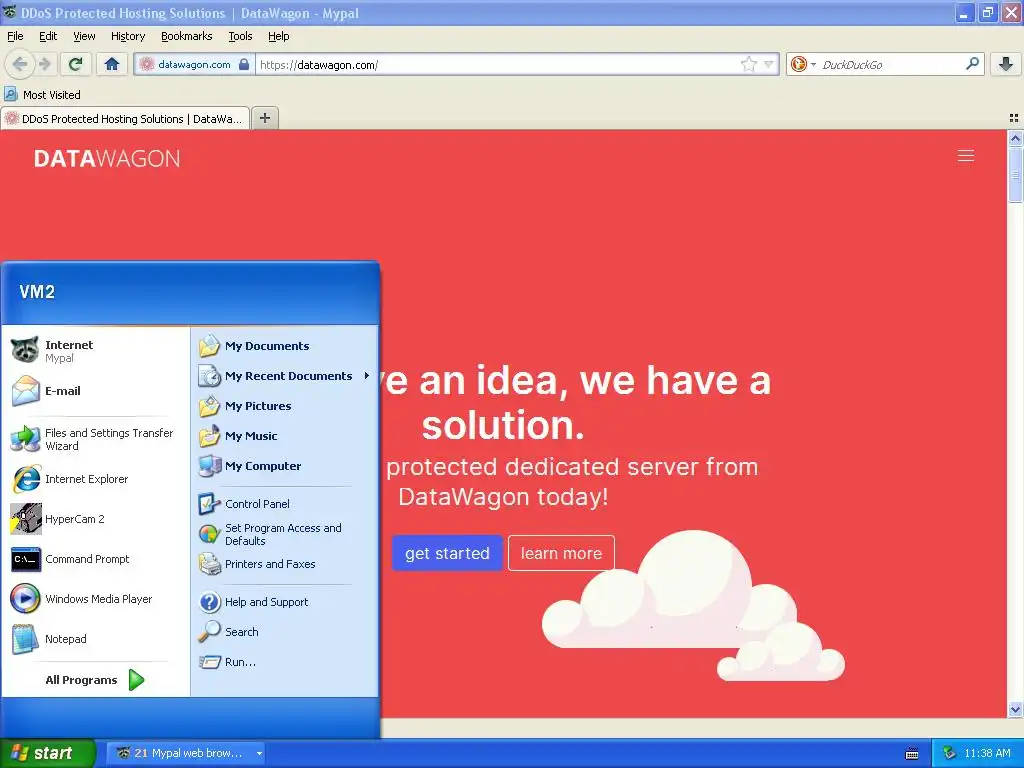
Task: Open the DataWagon hamburger menu
Action: coord(966,155)
